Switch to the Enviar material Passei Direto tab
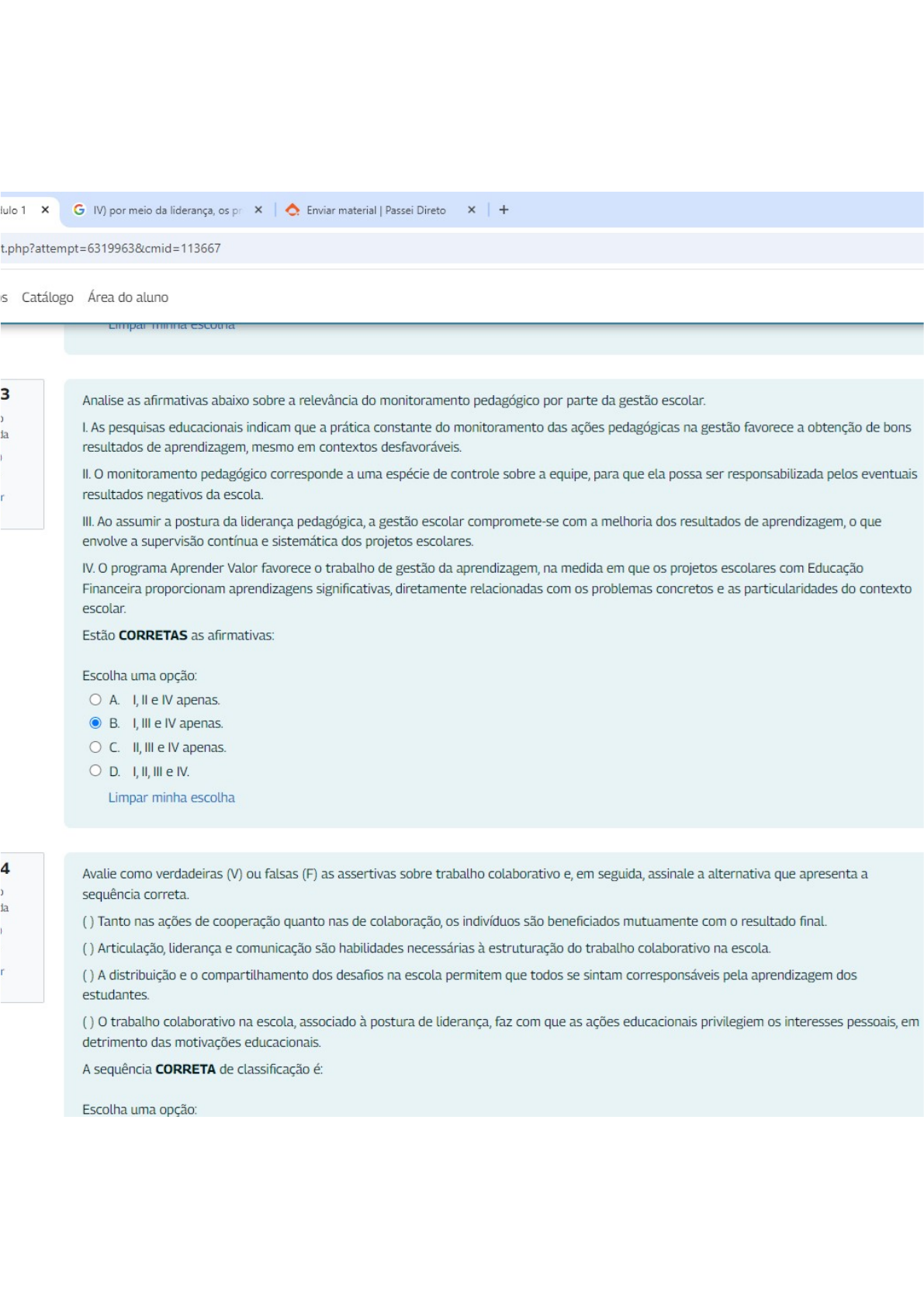 click(375, 210)
